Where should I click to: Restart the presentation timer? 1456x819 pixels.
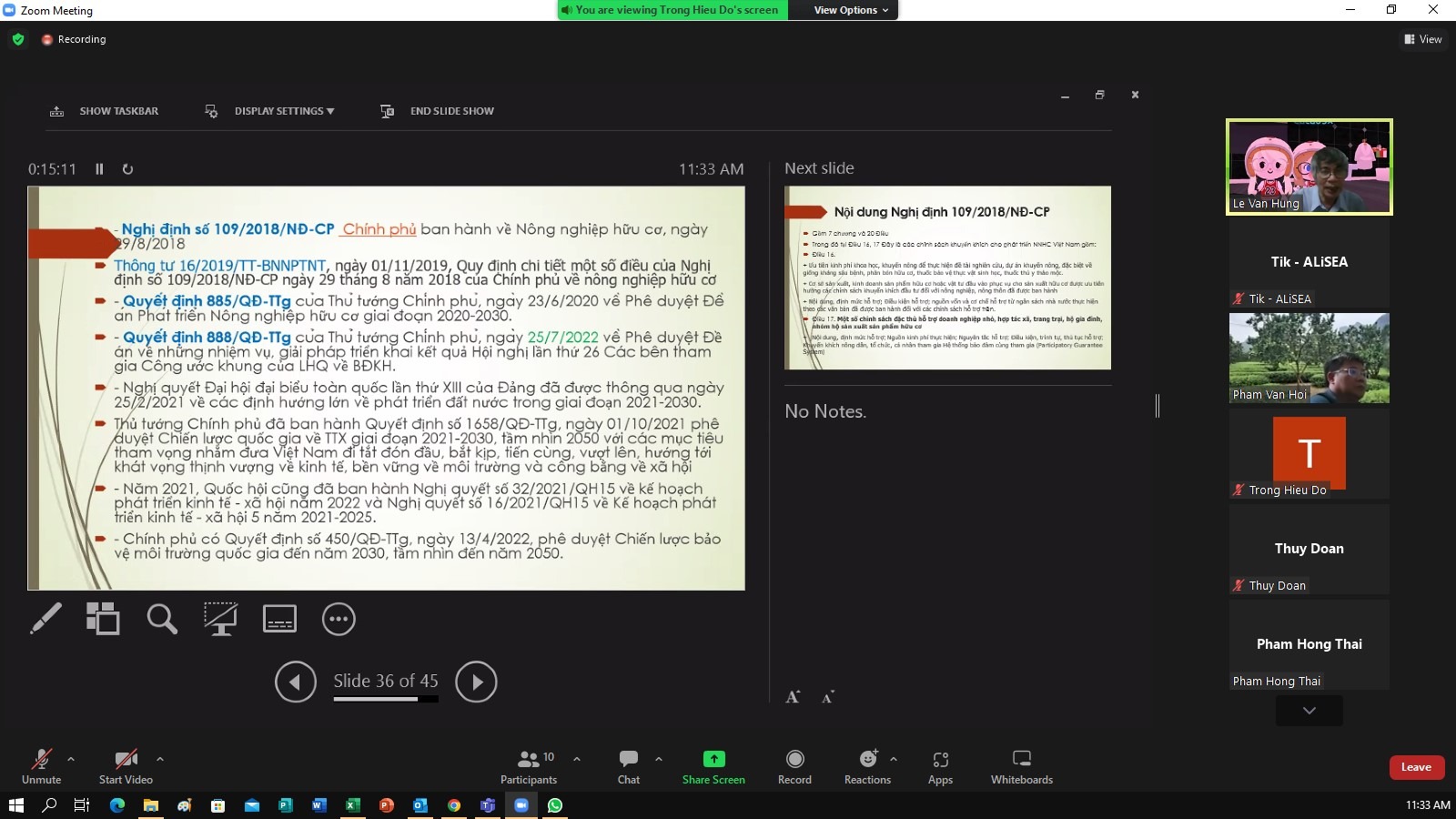point(127,169)
